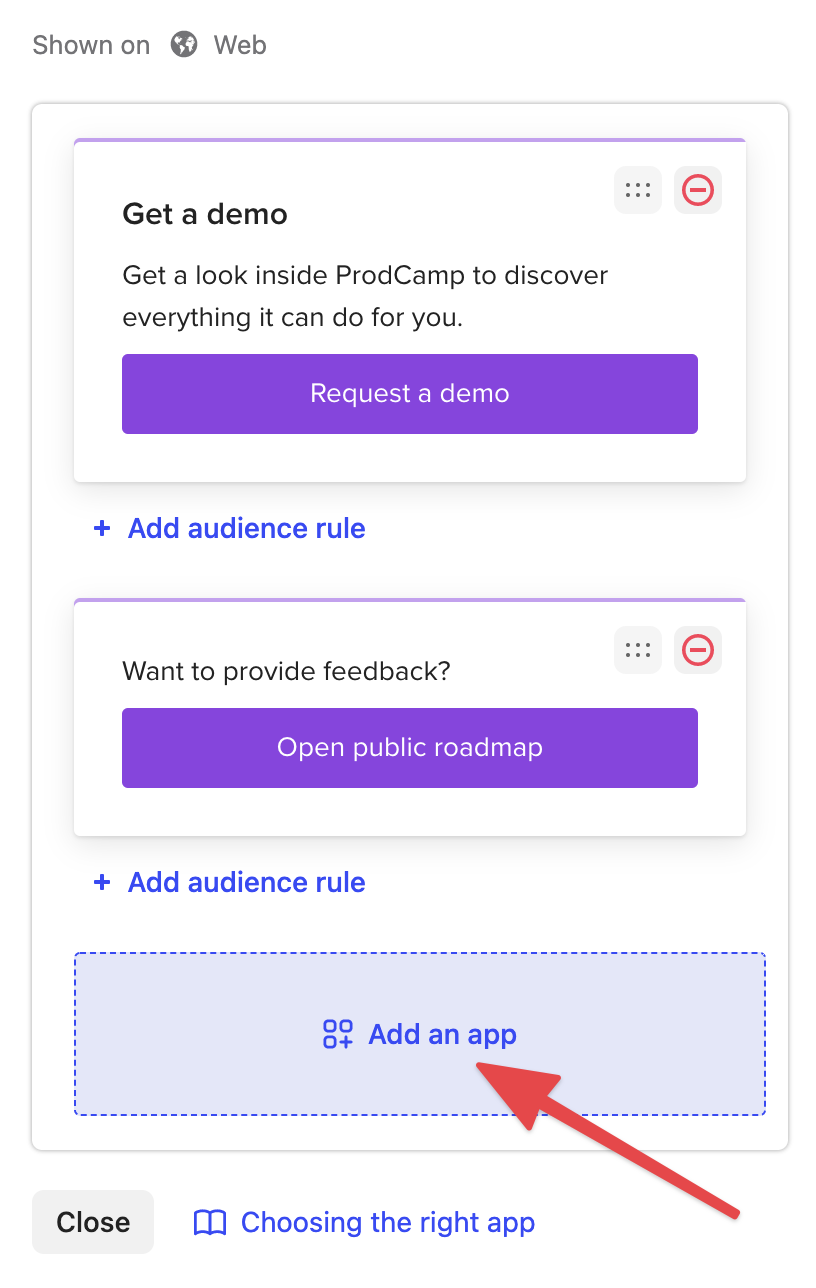Screen dimensions: 816x1288
Task: Click the Request a demo button
Action: [410, 394]
